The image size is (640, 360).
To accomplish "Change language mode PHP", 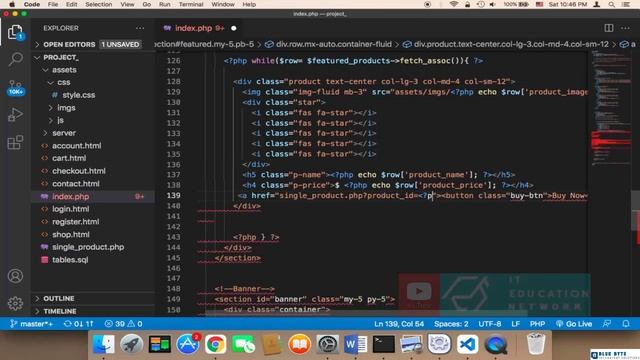I will coord(537,324).
